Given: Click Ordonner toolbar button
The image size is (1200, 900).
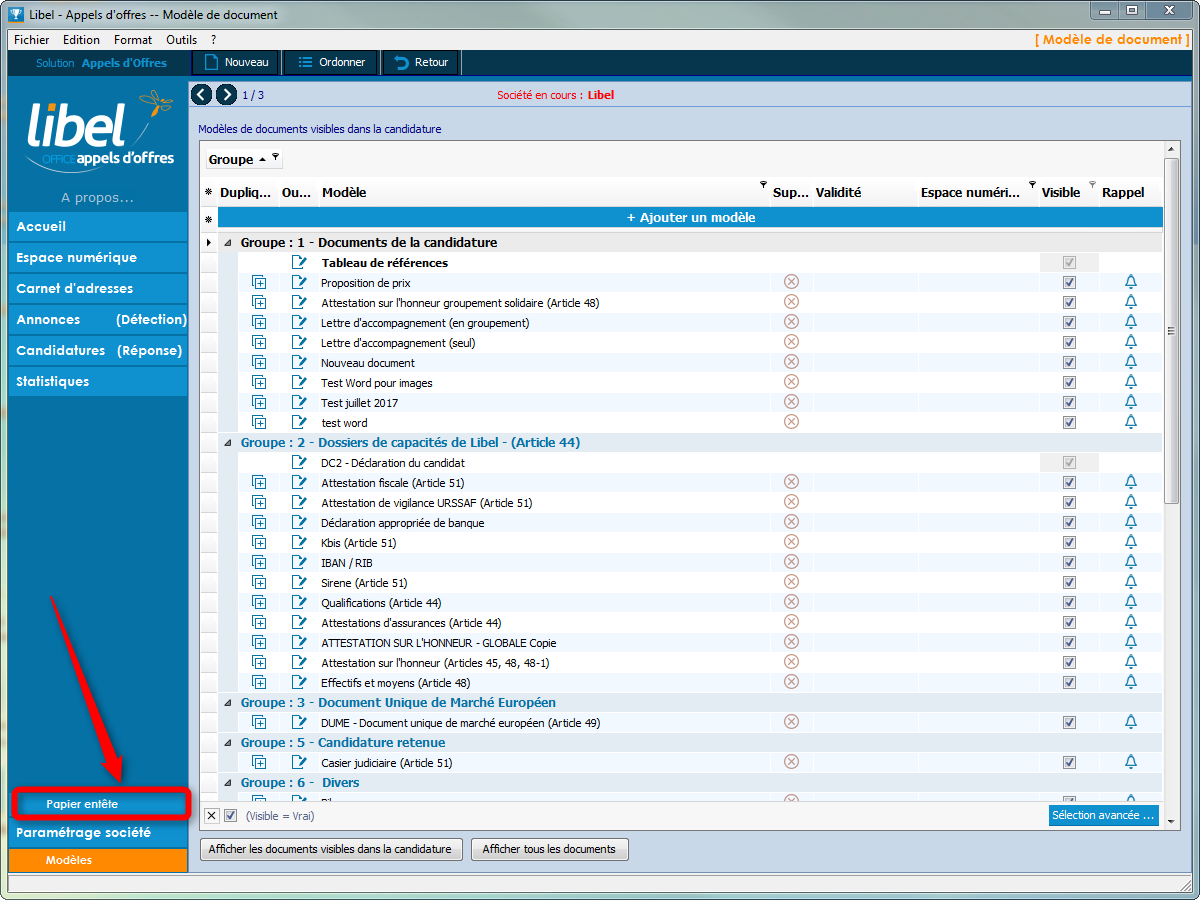Looking at the screenshot, I should point(331,62).
